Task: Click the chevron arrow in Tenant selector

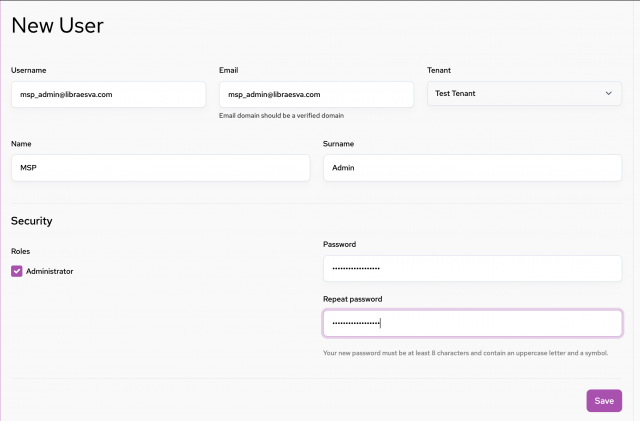Action: pyautogui.click(x=609, y=94)
